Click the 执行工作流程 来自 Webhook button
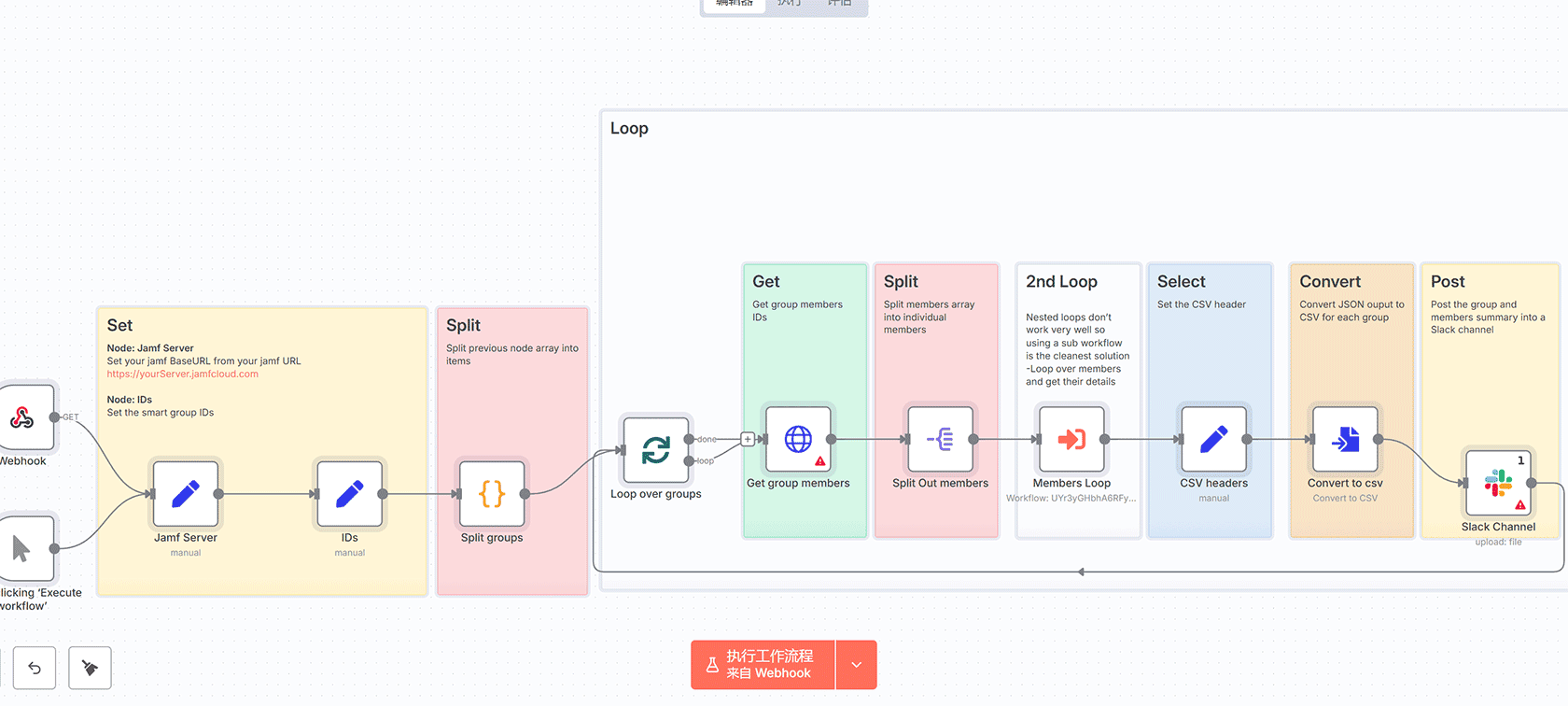This screenshot has height=706, width=1568. pyautogui.click(x=763, y=665)
